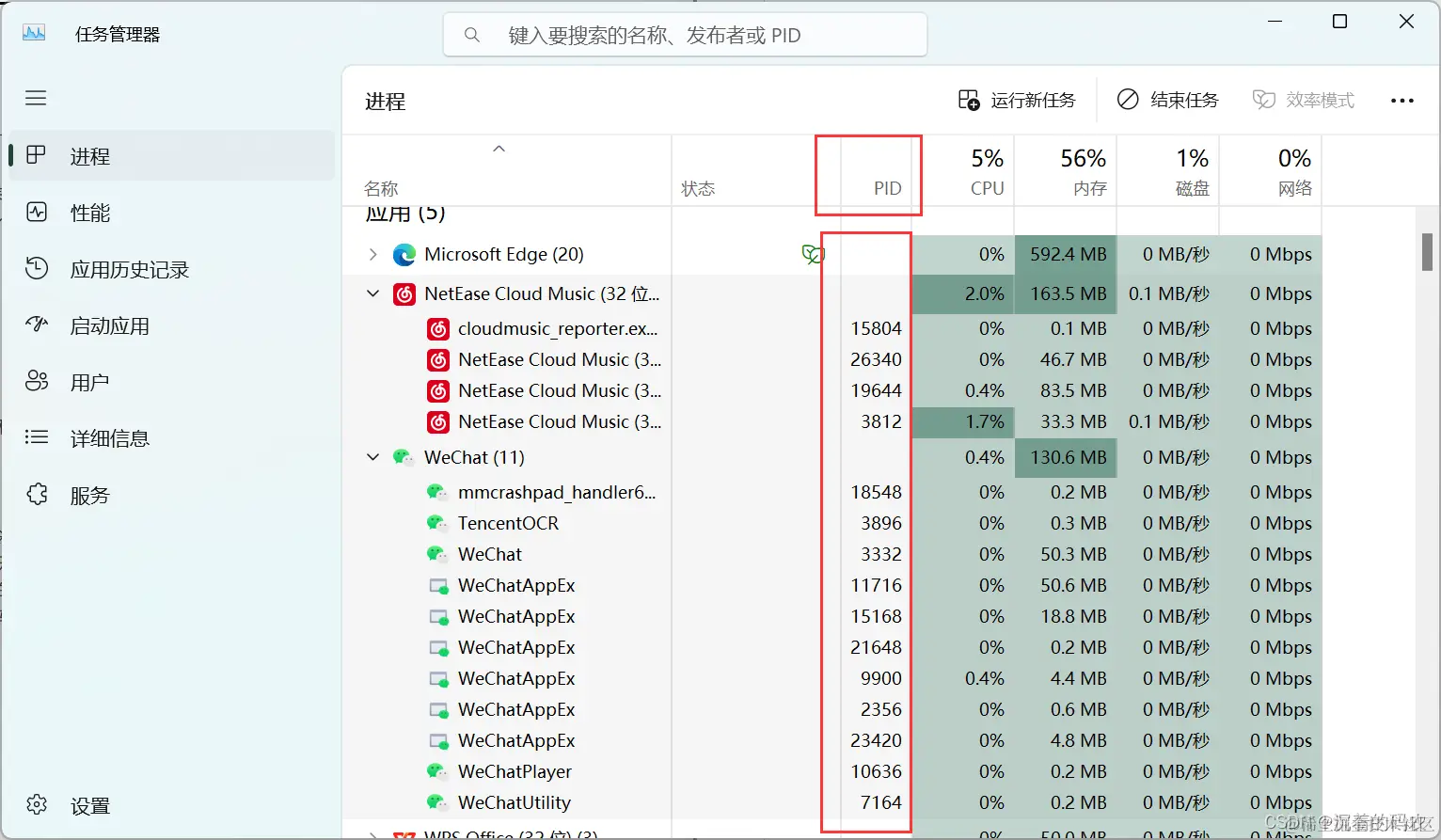1441x840 pixels.
Task: Expand the Microsoft Edge (20) process group
Action: (373, 254)
